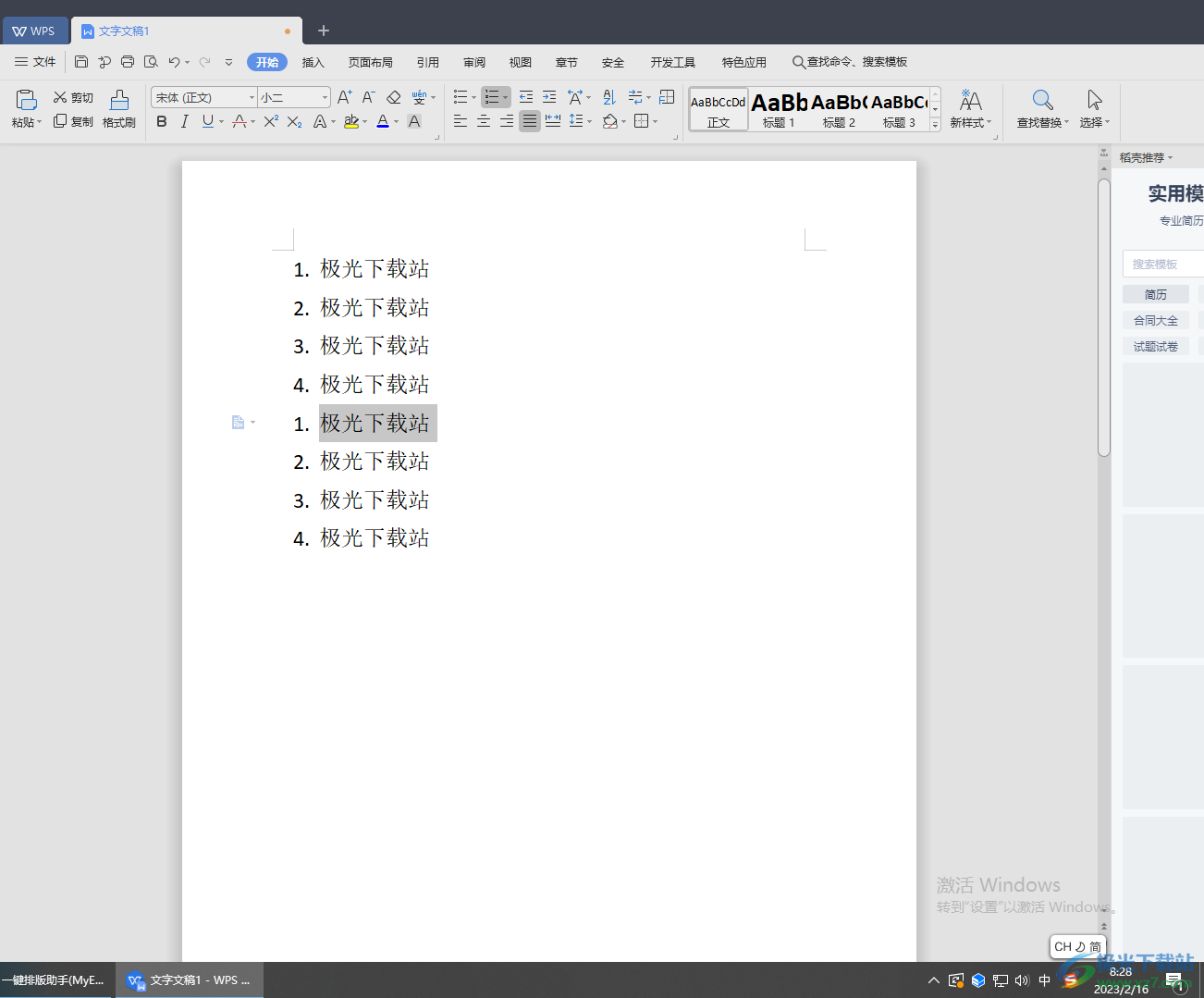
Task: Click the 新样式 new style icon
Action: tap(971, 100)
